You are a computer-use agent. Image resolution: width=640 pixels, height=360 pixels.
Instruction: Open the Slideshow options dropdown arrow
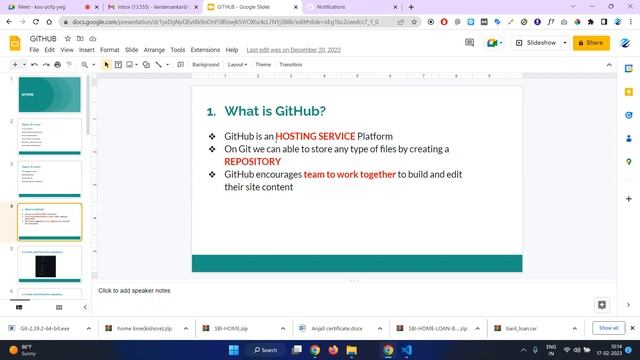click(x=565, y=42)
